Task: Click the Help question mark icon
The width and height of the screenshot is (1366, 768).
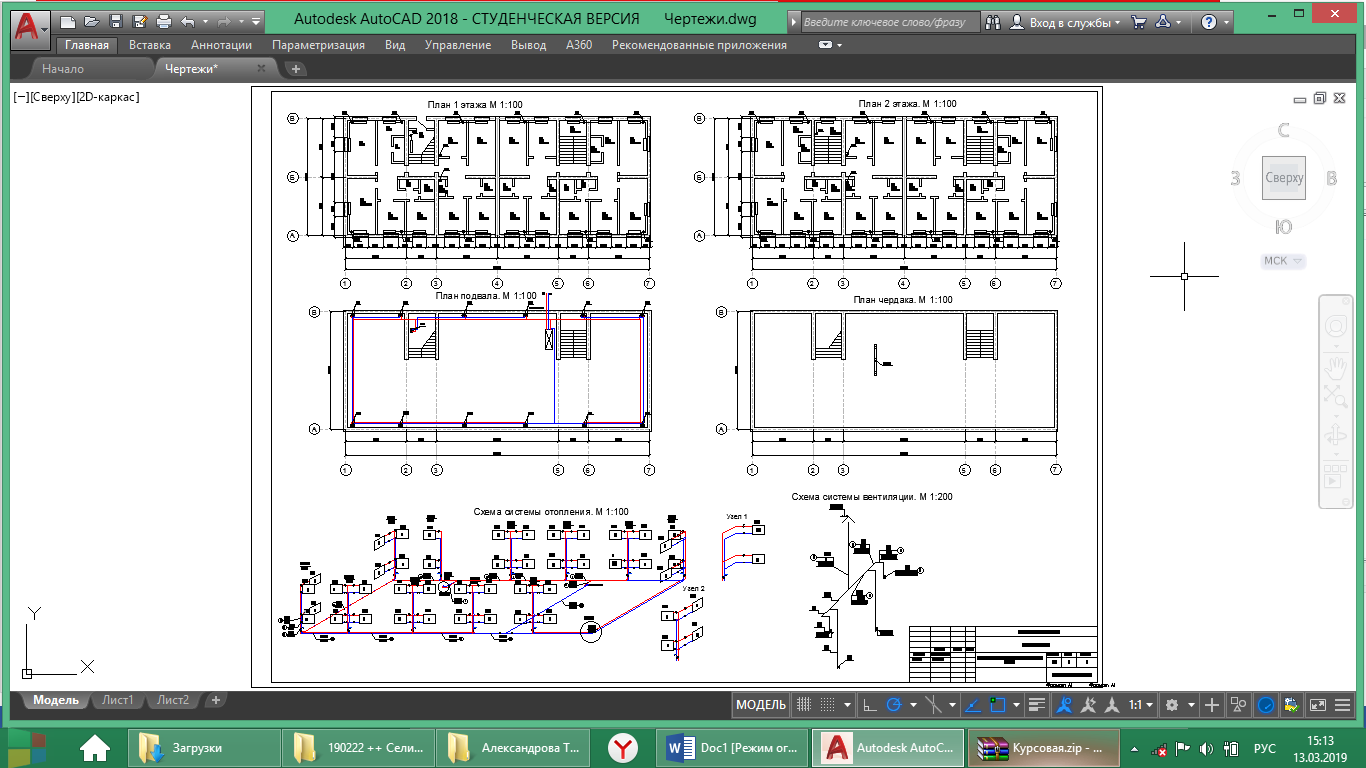Action: (1209, 21)
